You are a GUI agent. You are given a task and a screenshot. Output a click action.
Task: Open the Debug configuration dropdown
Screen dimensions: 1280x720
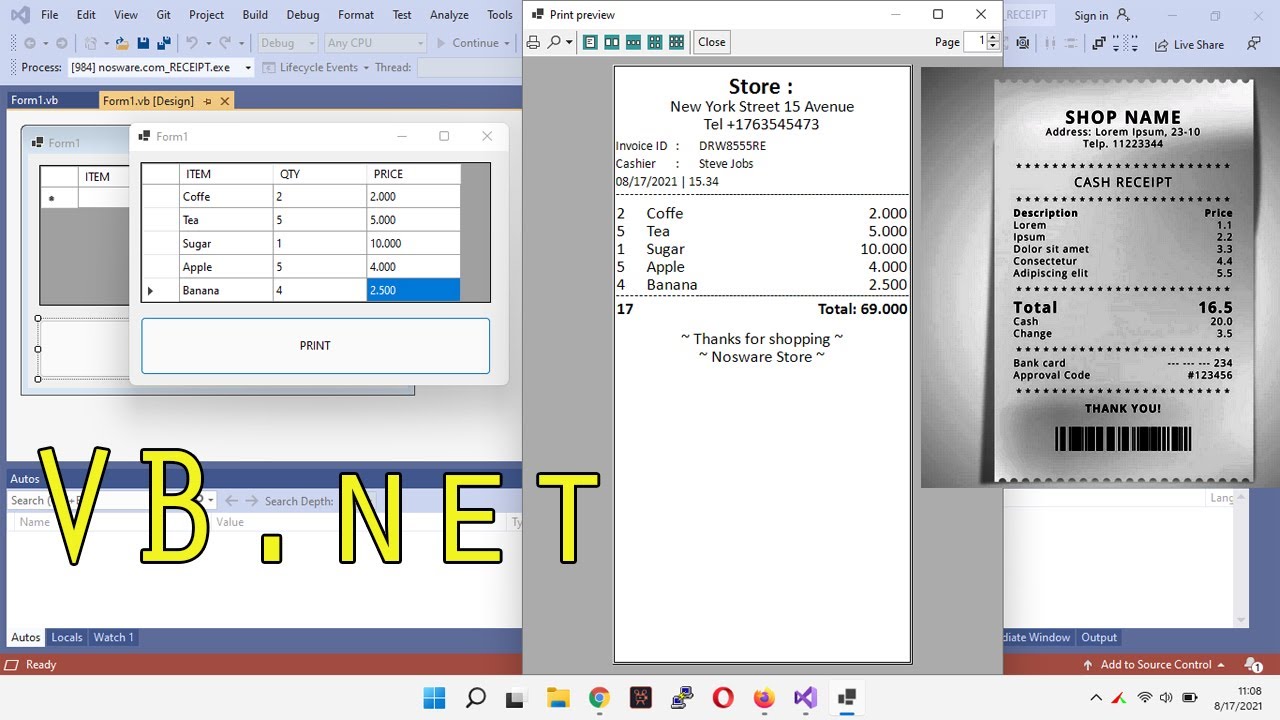pyautogui.click(x=287, y=43)
